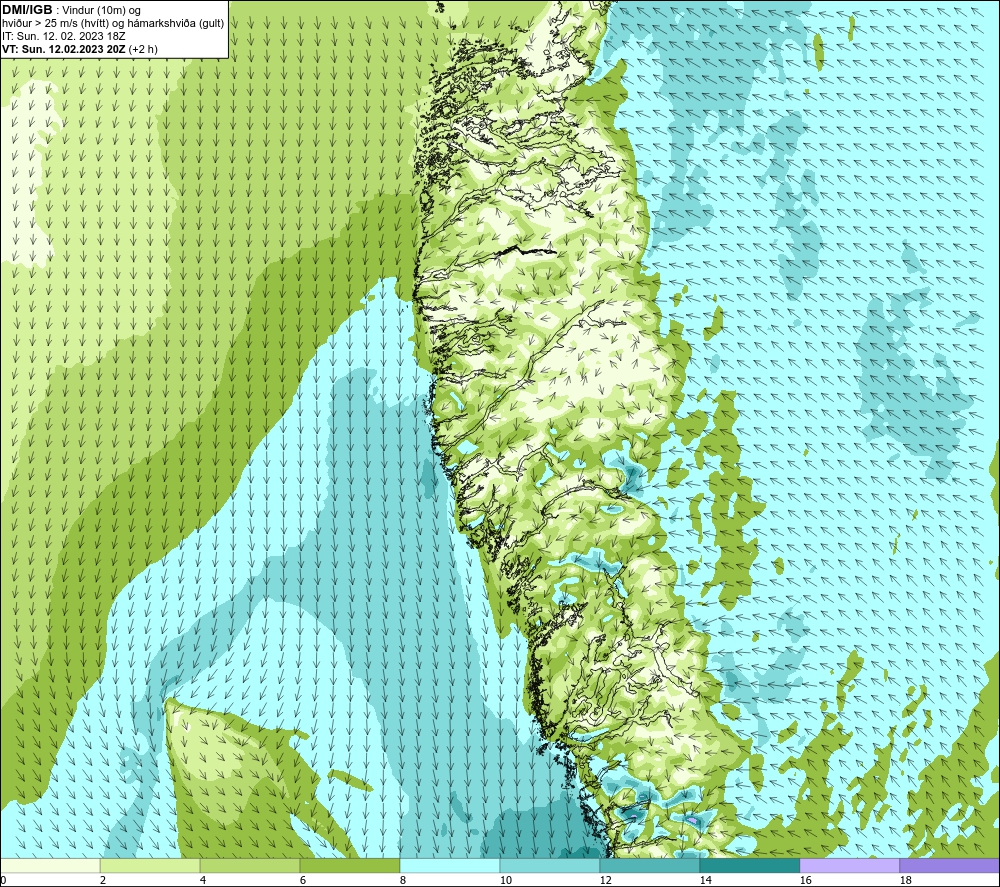Click the '18' label on the wind scale
Screen dimensions: 1000x887
pyautogui.click(x=905, y=881)
